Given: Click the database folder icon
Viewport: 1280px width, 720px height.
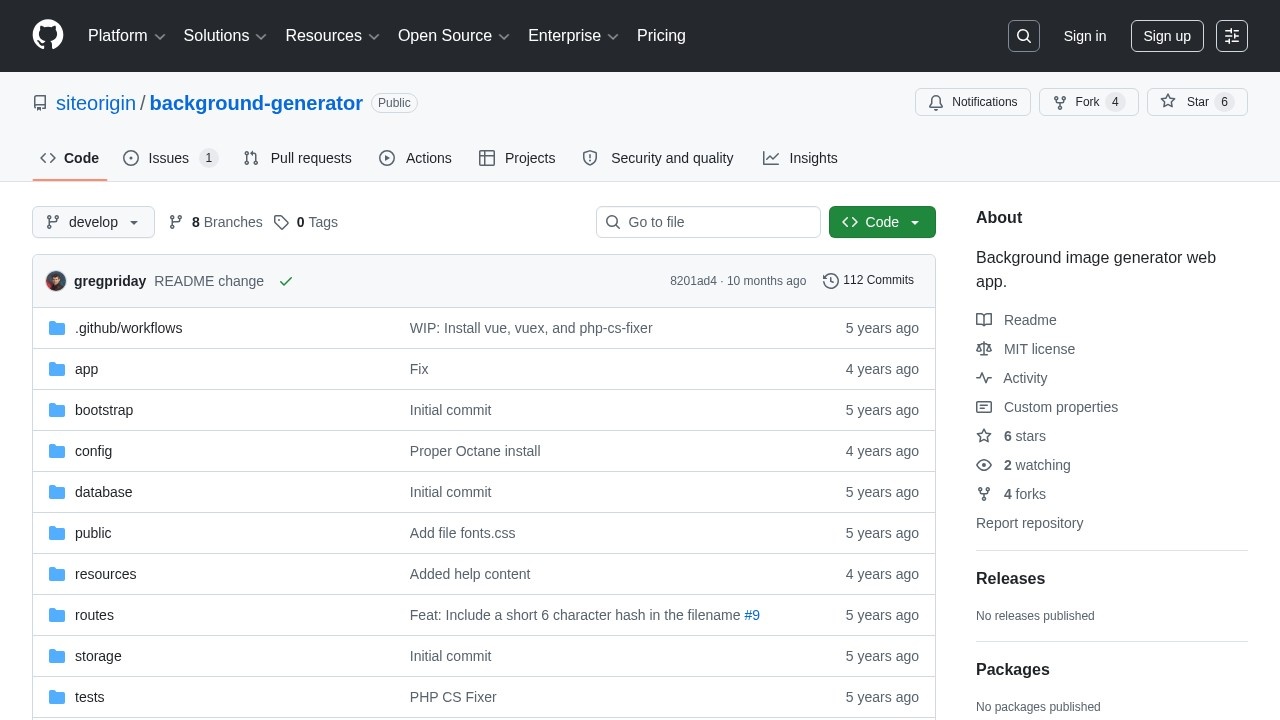Looking at the screenshot, I should click(57, 492).
